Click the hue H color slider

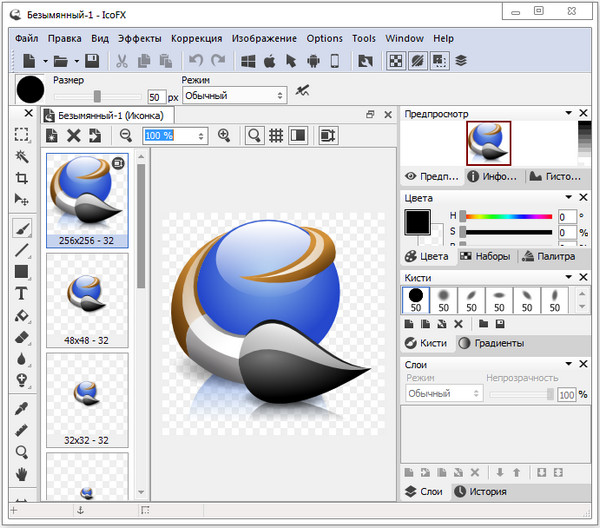[x=506, y=216]
